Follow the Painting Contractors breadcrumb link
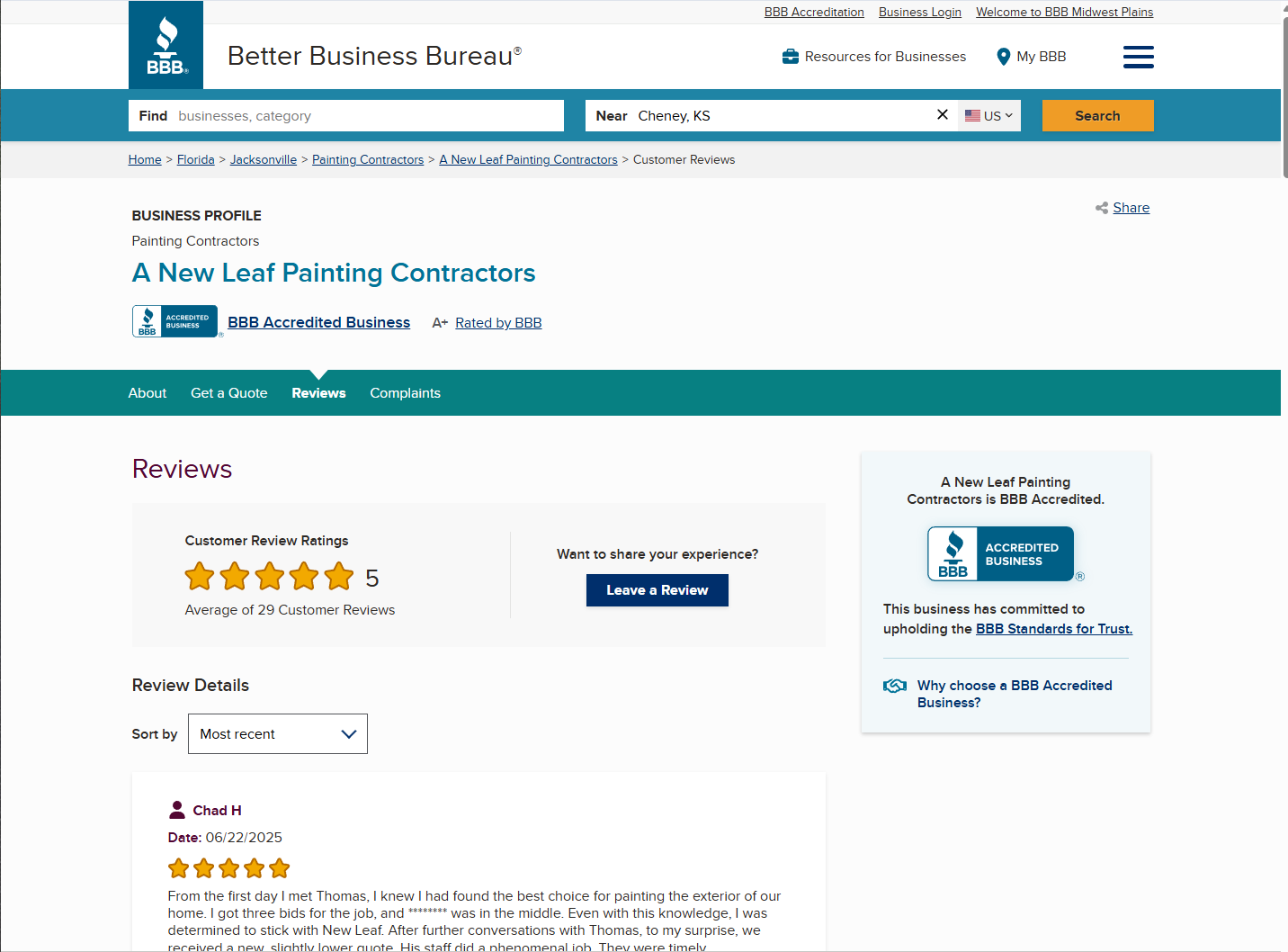This screenshot has width=1288, height=952. (367, 160)
